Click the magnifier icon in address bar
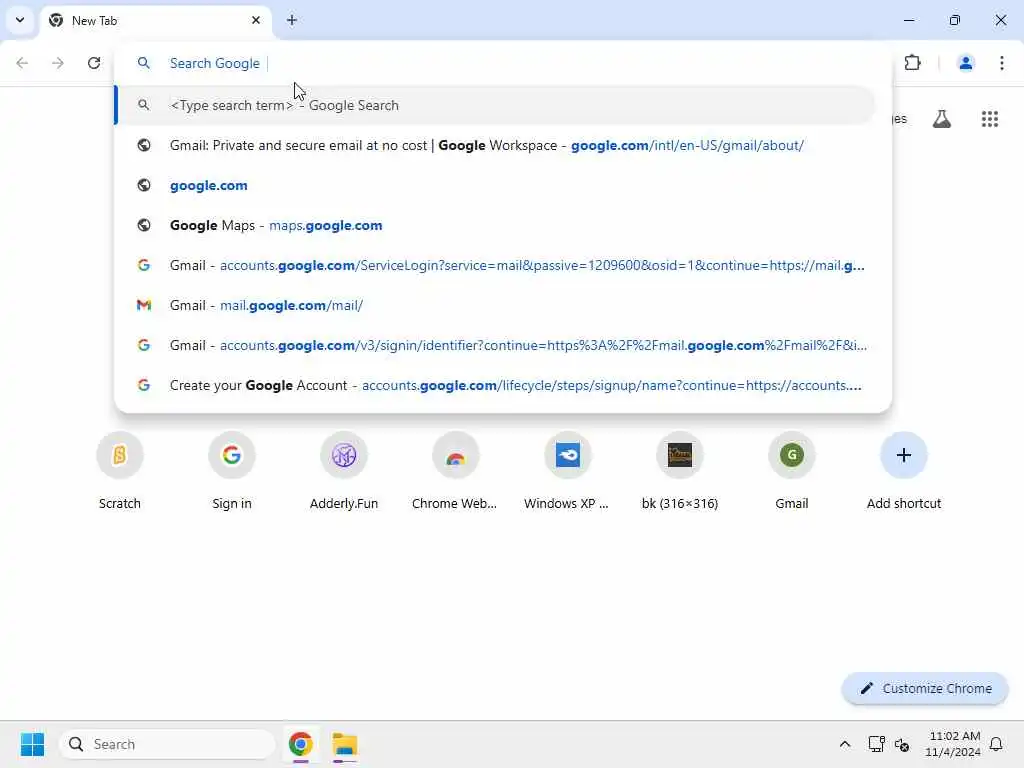The height and width of the screenshot is (768, 1024). click(144, 63)
